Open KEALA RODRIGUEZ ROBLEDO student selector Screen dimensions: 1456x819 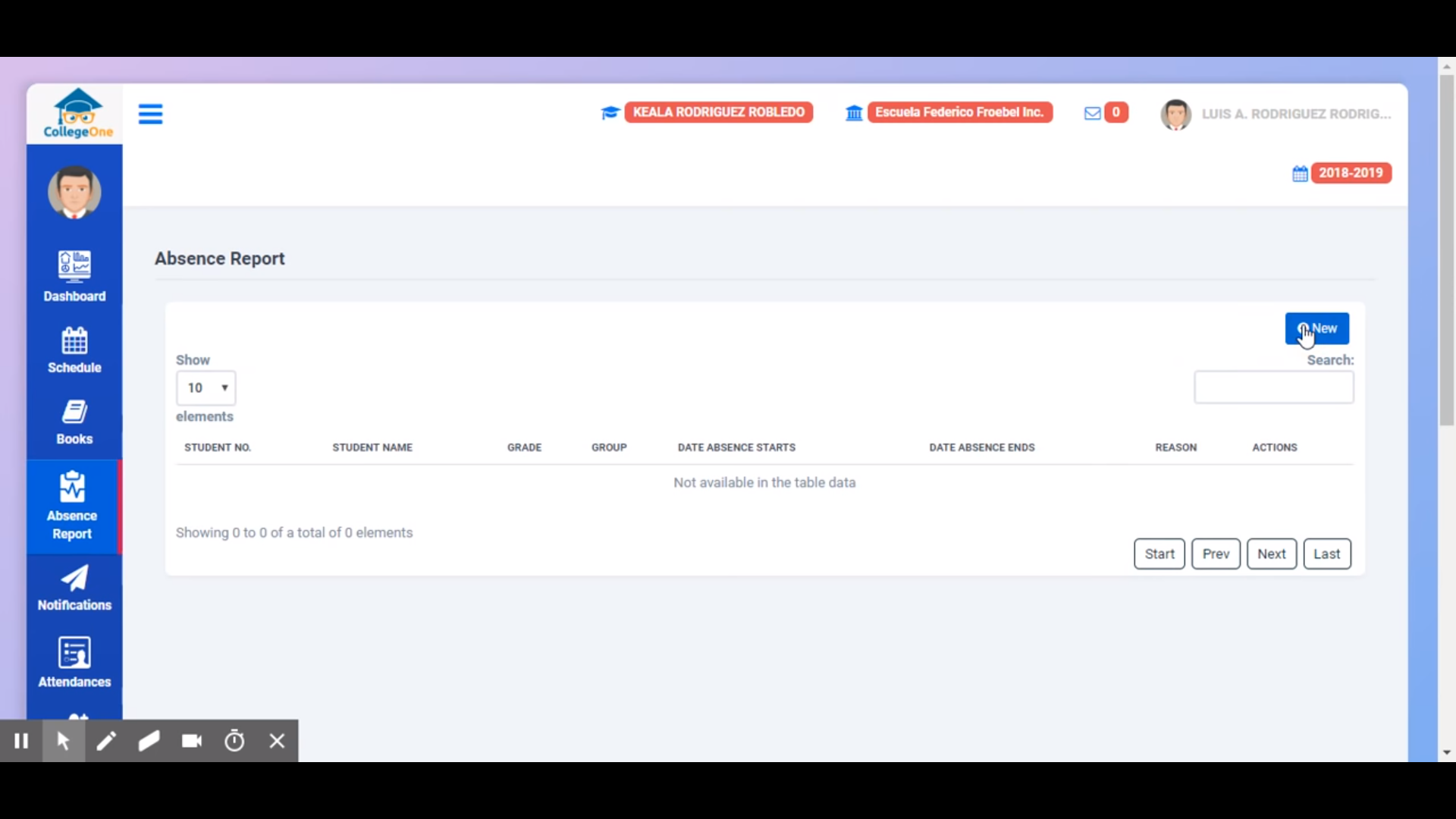click(717, 112)
